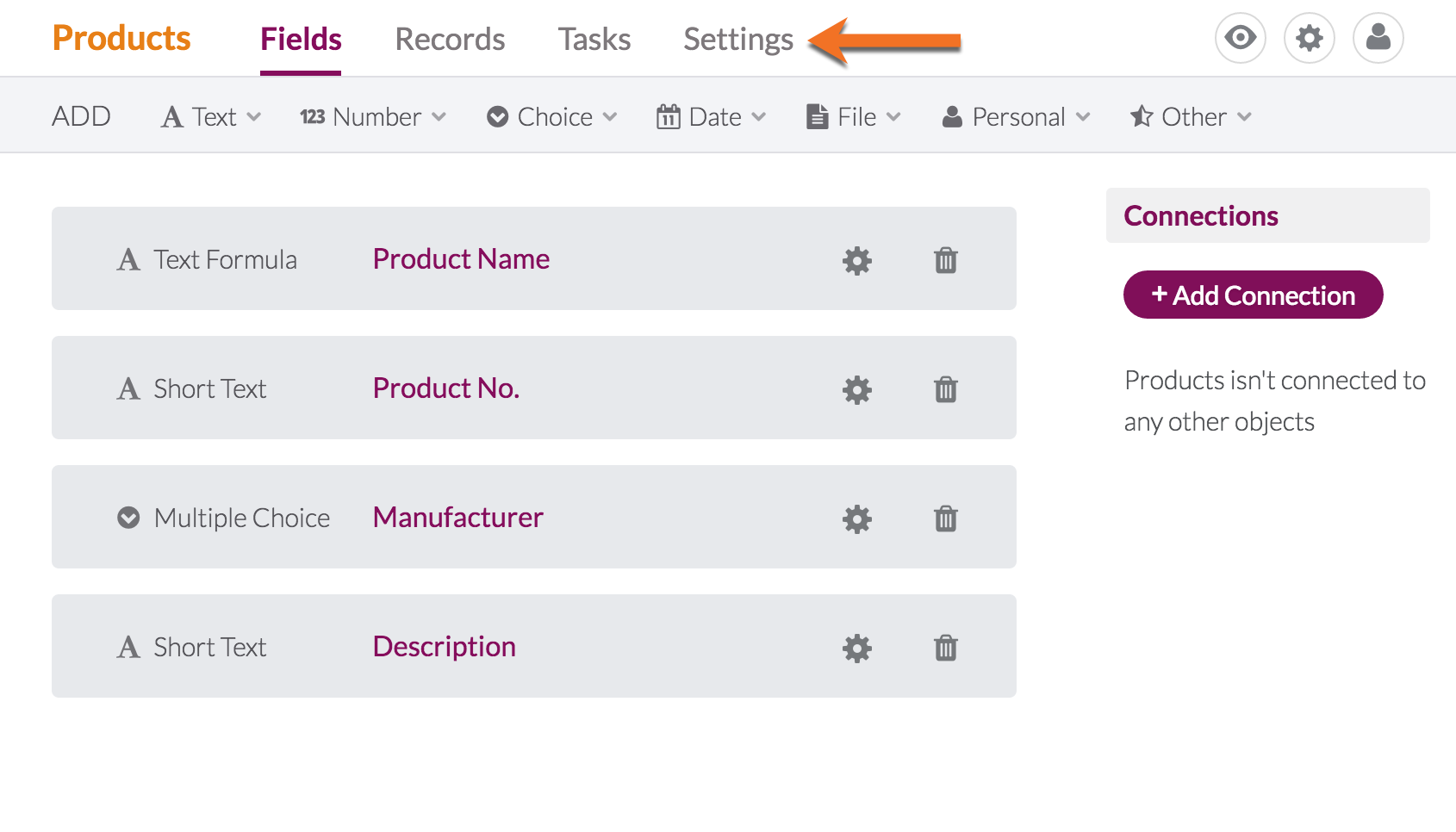Click 'Products isn't connected to any other objects' text
Image resolution: width=1456 pixels, height=832 pixels.
pos(1275,400)
